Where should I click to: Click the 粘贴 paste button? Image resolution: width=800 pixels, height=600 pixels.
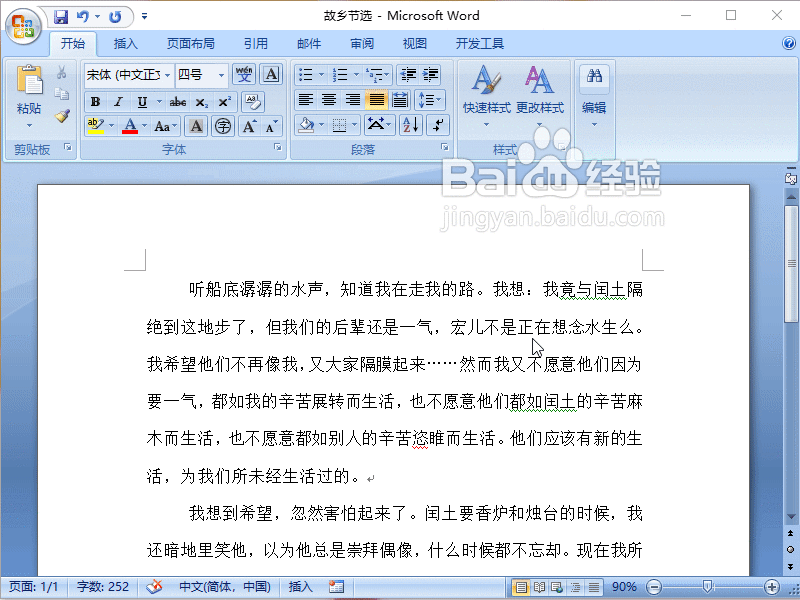(x=29, y=96)
